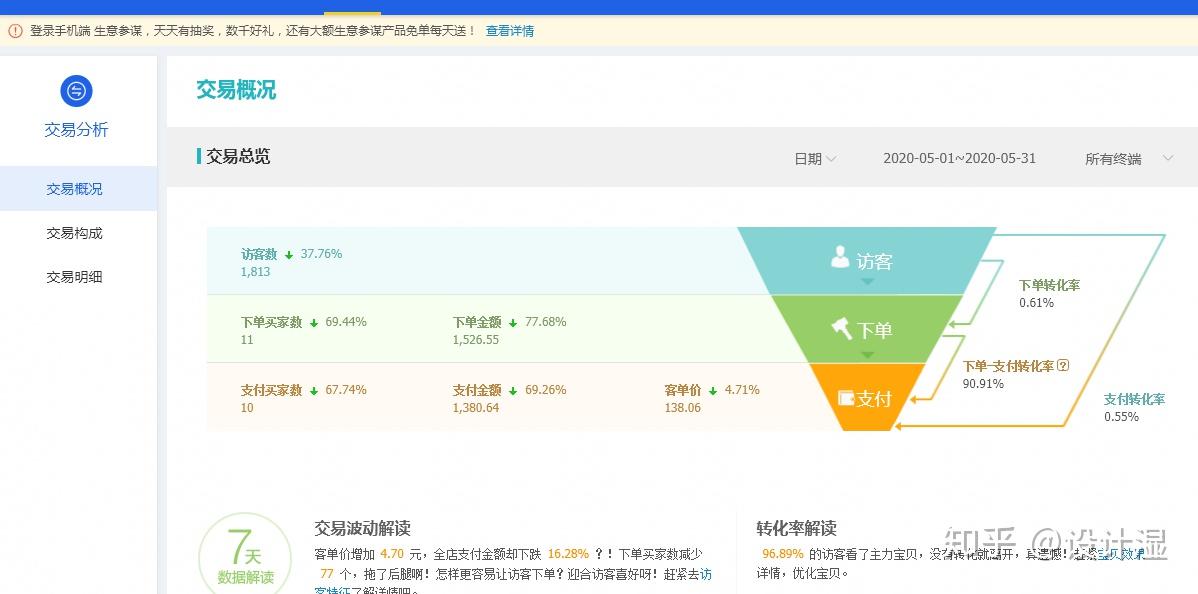This screenshot has width=1198, height=594.
Task: Click the 69.26% change beside 支付金额
Action: click(x=546, y=390)
